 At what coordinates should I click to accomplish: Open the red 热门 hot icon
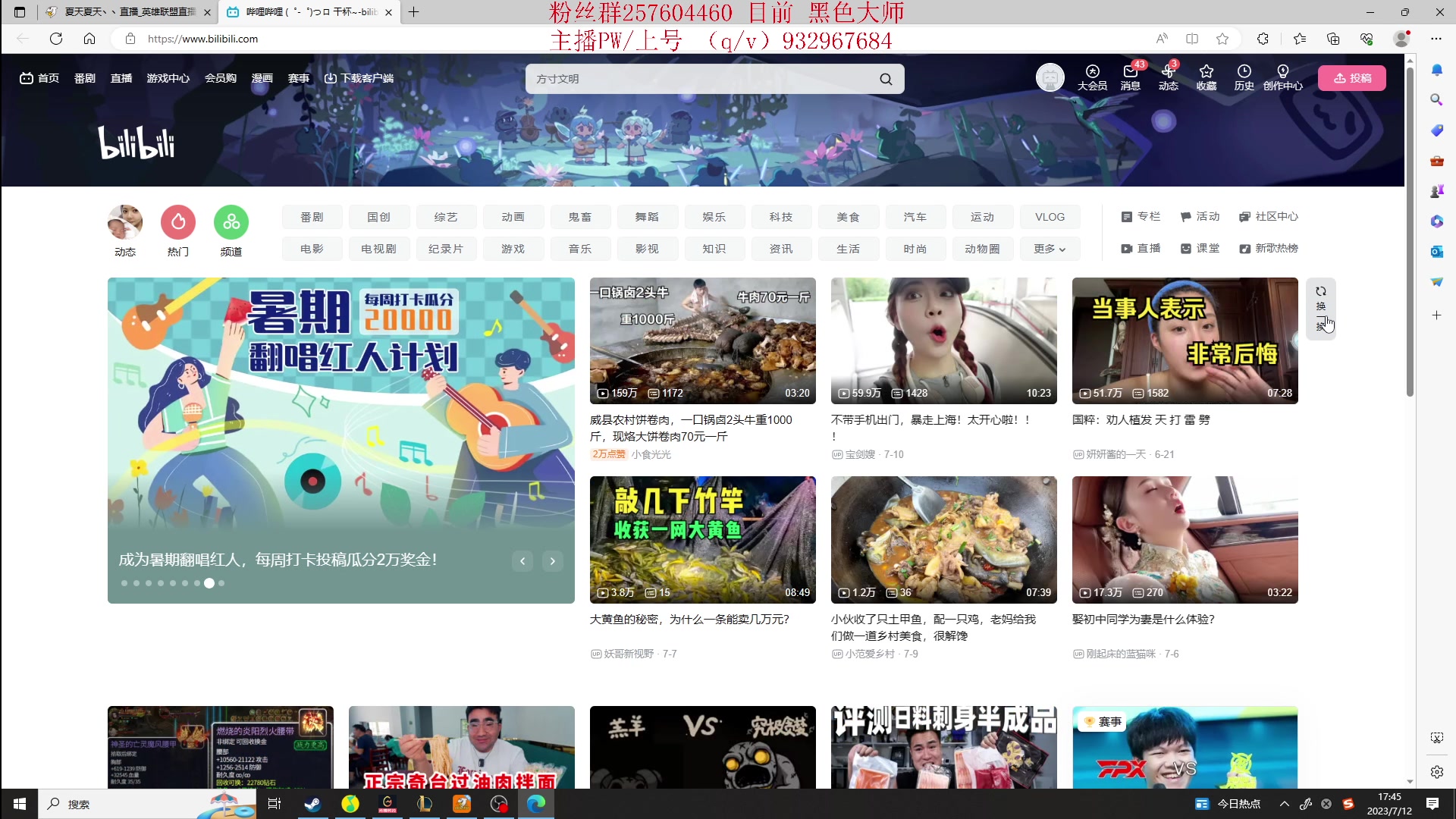pyautogui.click(x=178, y=222)
